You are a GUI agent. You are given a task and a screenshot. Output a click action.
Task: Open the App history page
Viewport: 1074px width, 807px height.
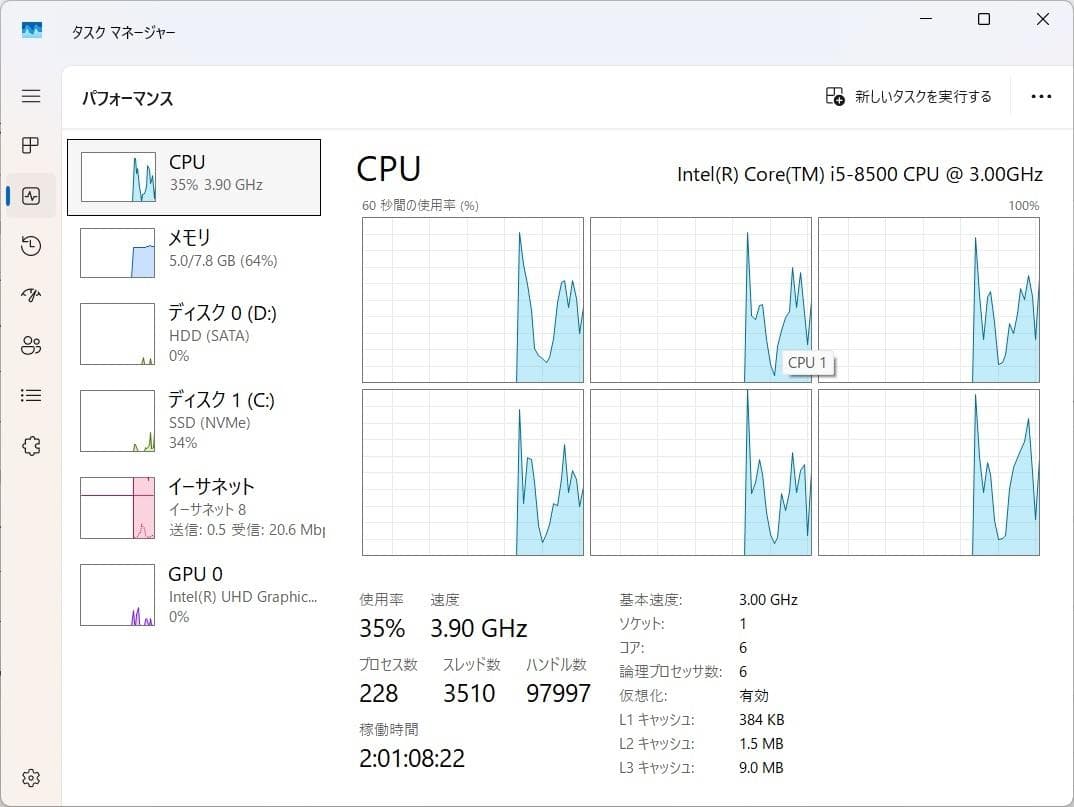[x=30, y=245]
